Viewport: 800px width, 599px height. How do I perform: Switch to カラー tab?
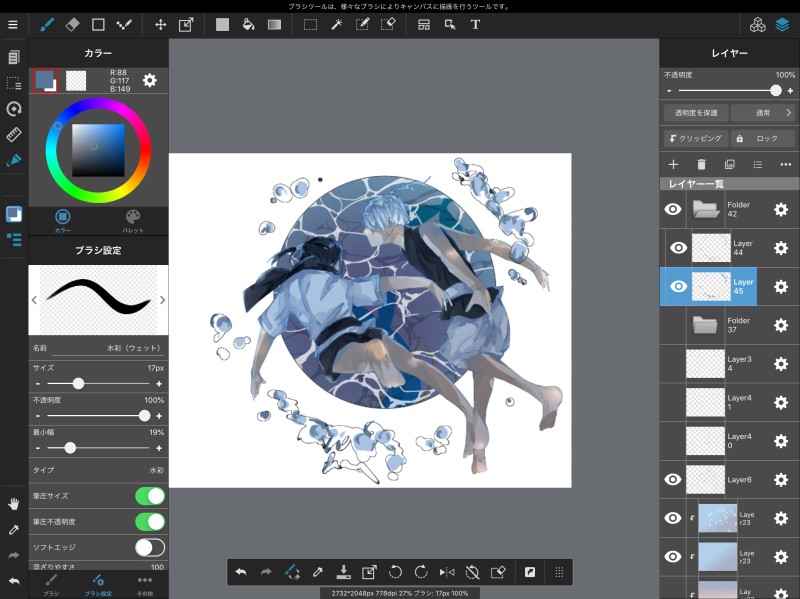click(x=63, y=221)
